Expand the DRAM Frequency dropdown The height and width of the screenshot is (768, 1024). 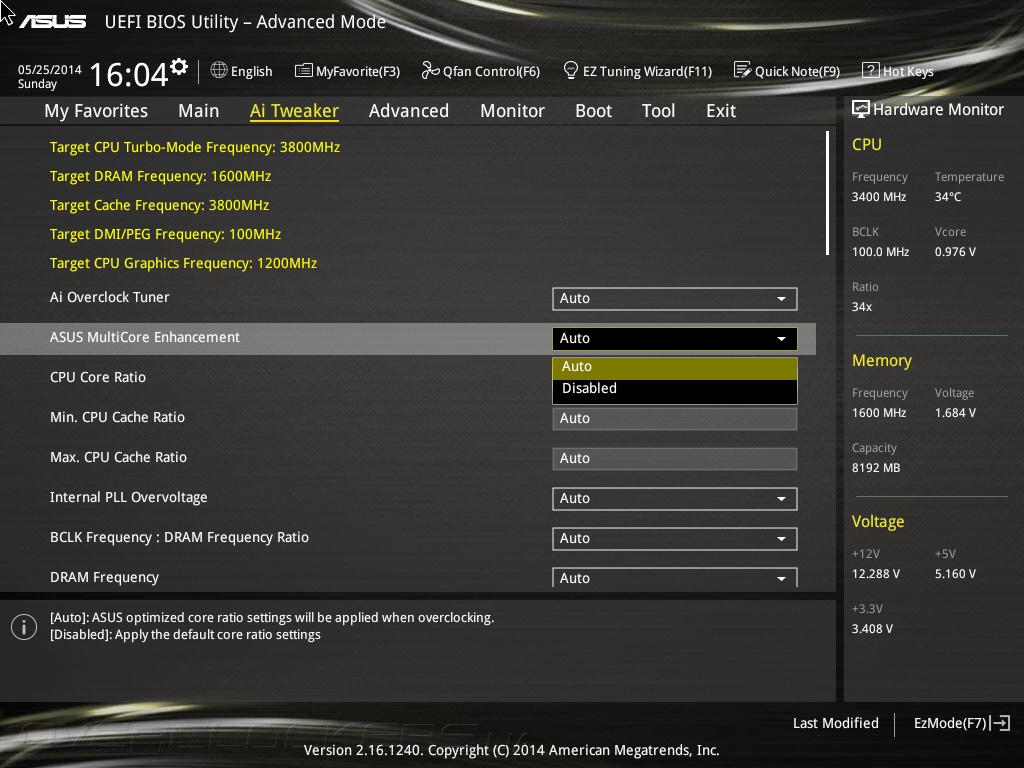pyautogui.click(x=675, y=577)
